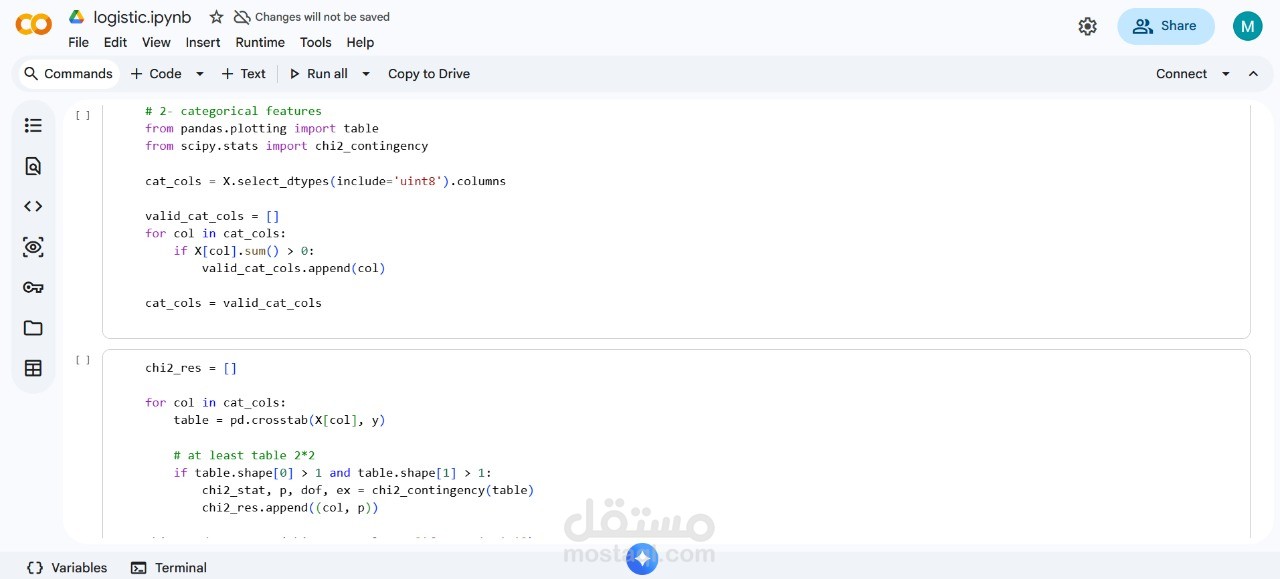The height and width of the screenshot is (579, 1280).
Task: Open the Data explorer eye icon
Action: tap(33, 247)
